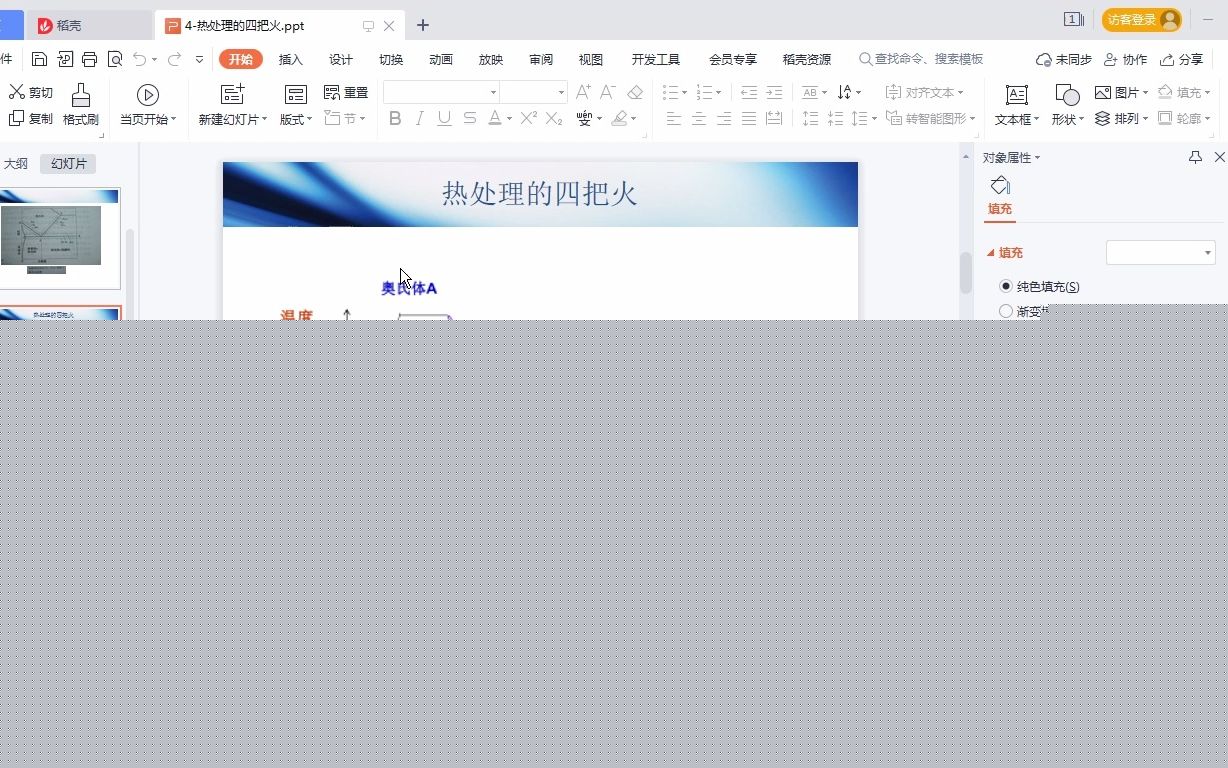
Task: Open a new document tab with plus
Action: 422,25
